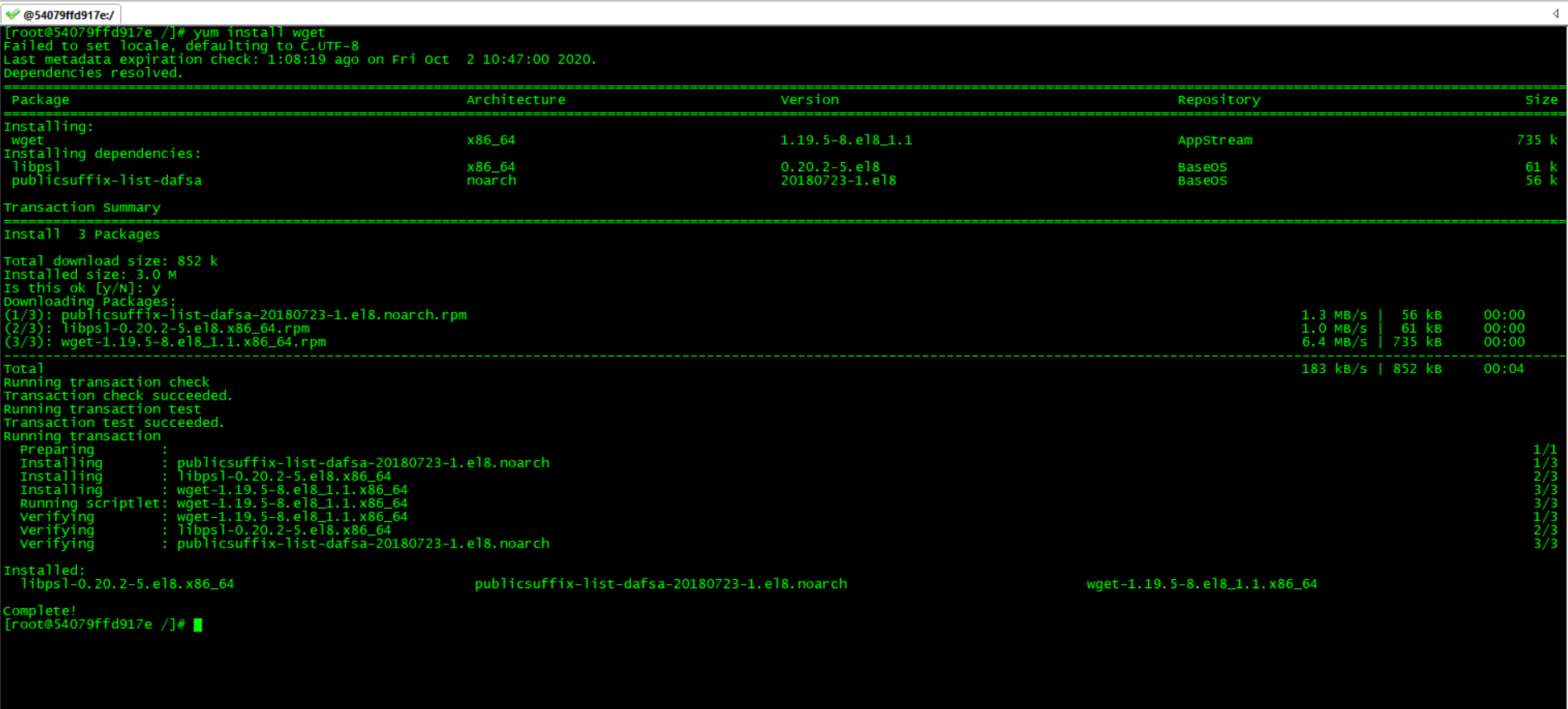Click the 'Complete!' message

pyautogui.click(x=40, y=611)
